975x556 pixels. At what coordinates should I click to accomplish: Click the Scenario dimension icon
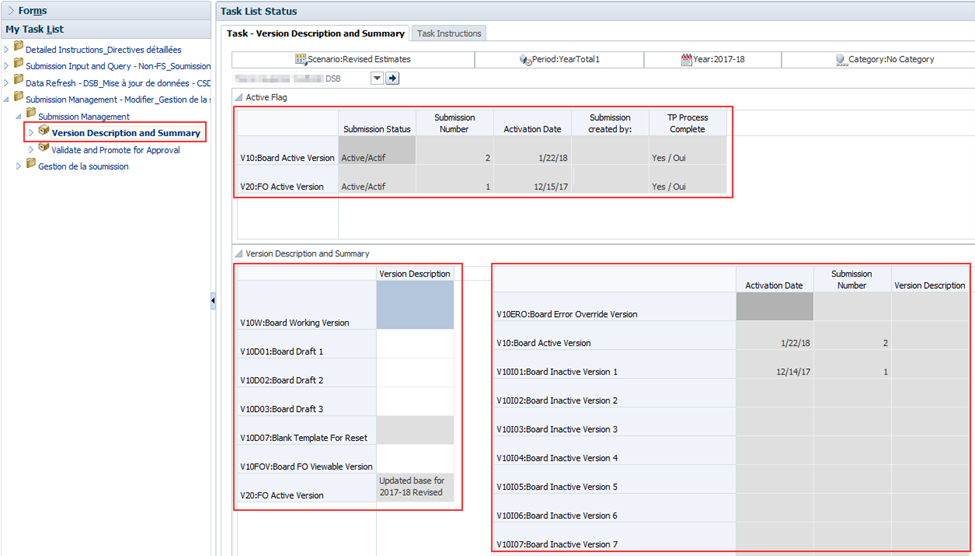(x=300, y=60)
